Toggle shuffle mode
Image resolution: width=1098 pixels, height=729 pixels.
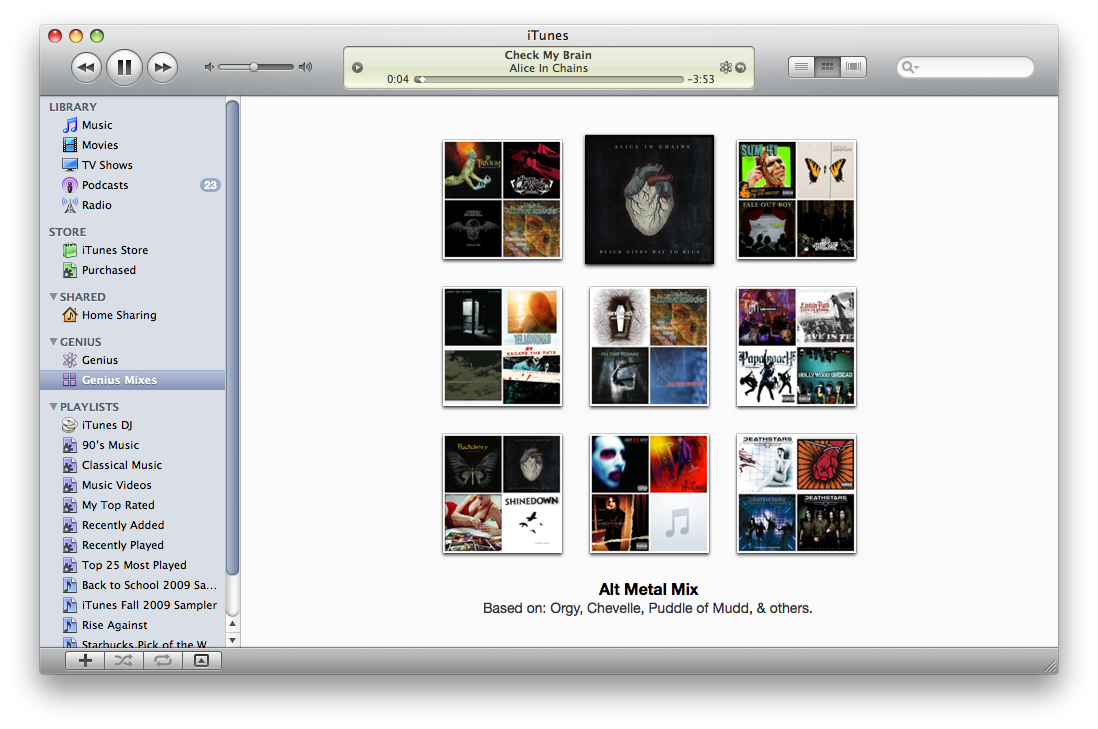click(124, 660)
